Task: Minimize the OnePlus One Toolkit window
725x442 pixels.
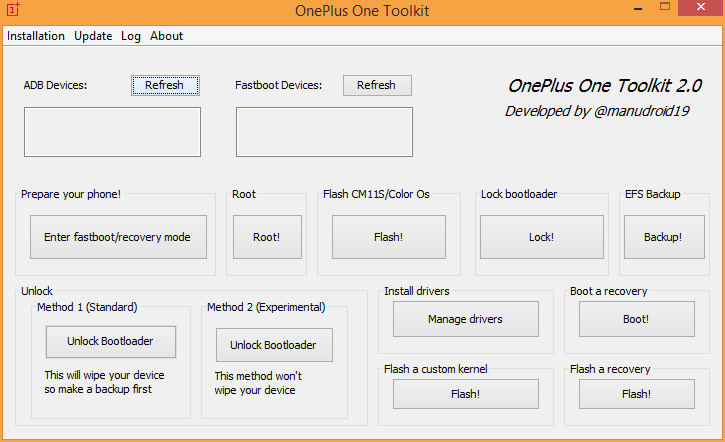Action: tap(638, 8)
